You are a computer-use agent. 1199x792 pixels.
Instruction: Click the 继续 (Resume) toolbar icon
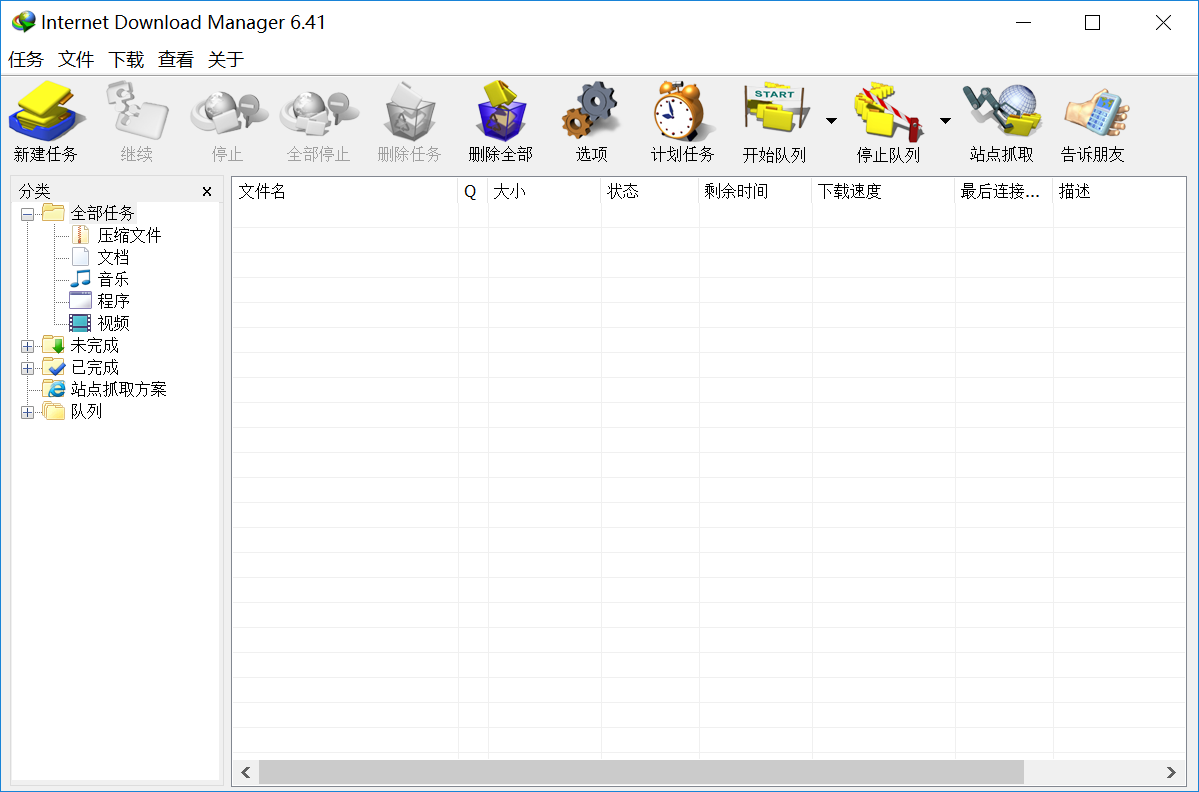pos(136,120)
